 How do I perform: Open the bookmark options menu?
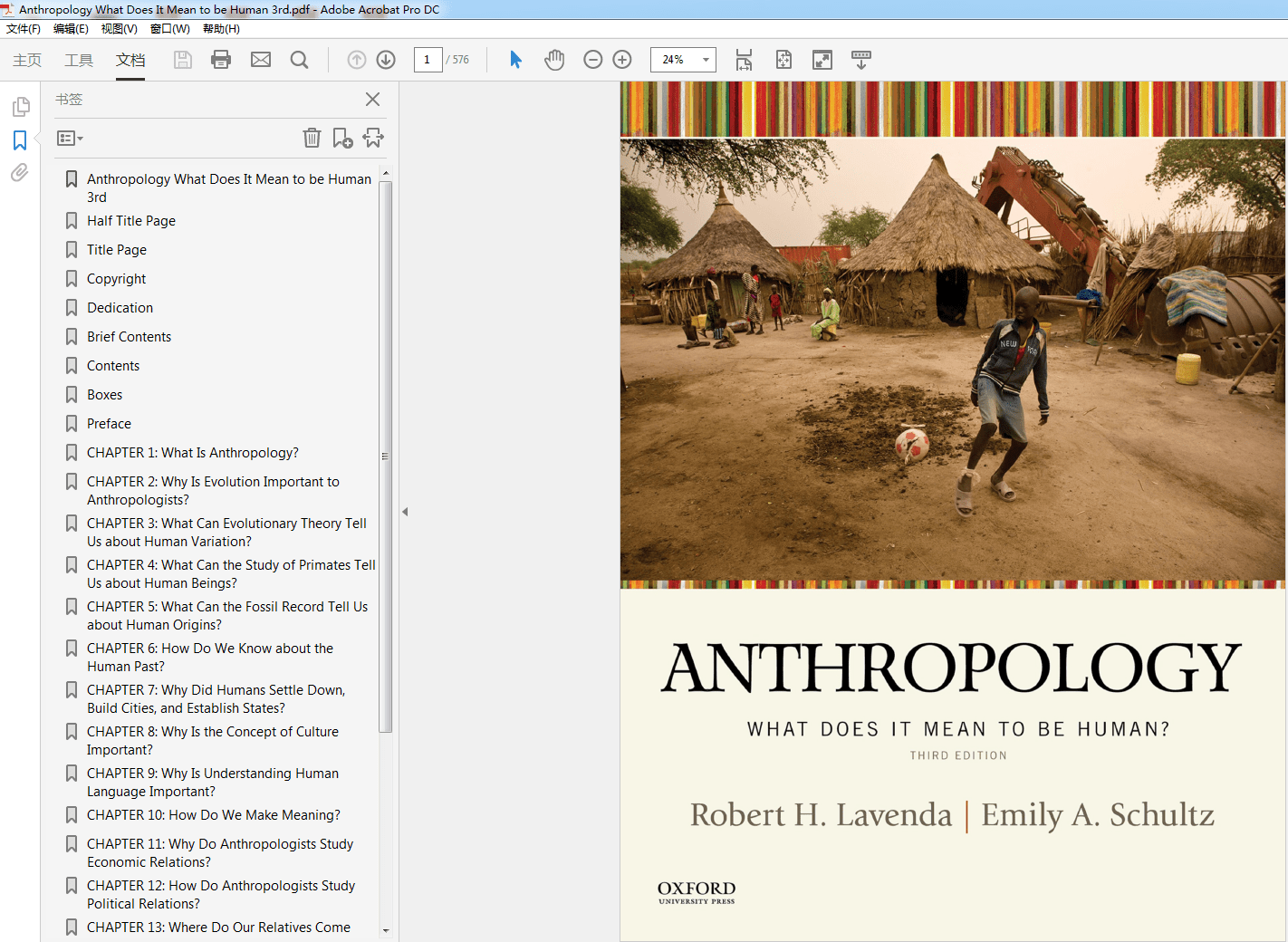click(x=69, y=138)
